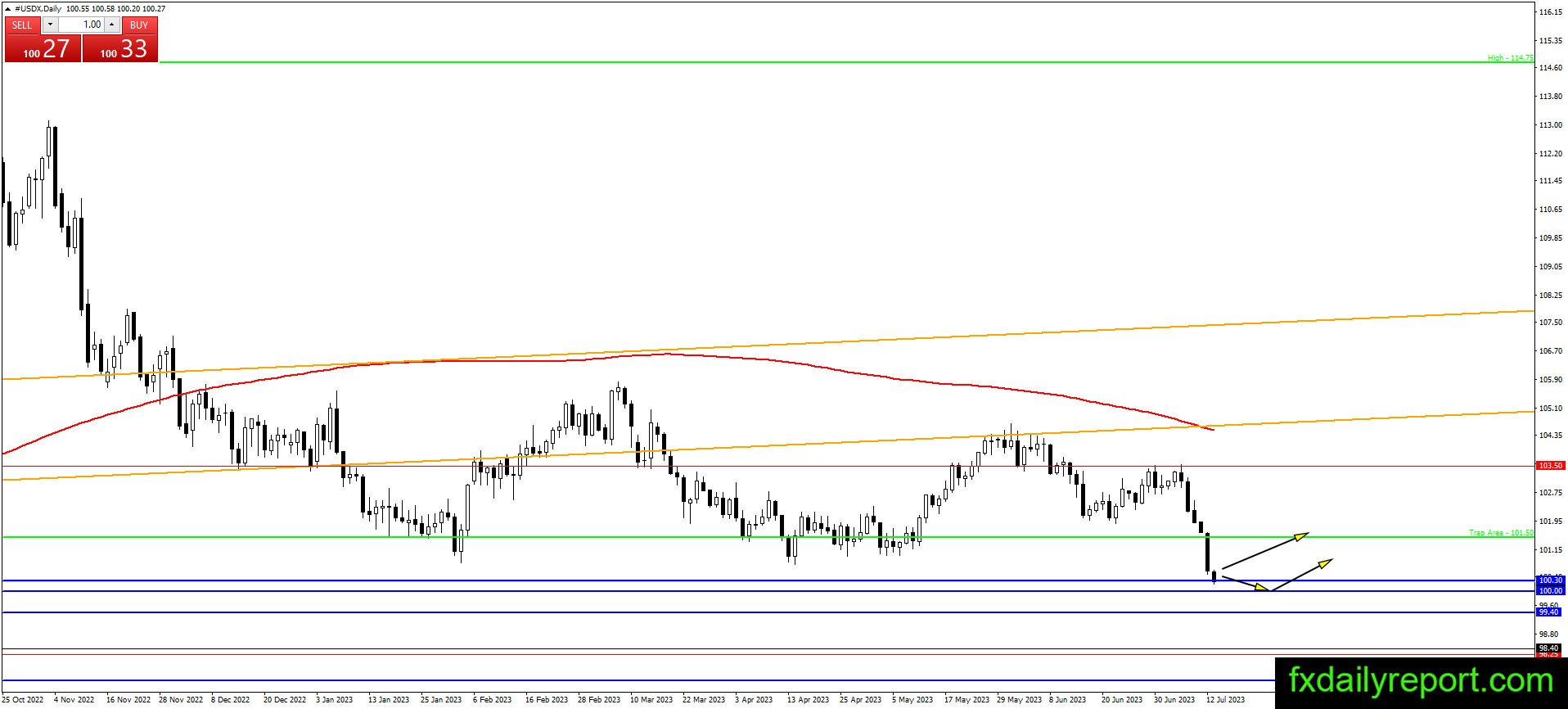Click the 110.65 price axis value
Image resolution: width=1568 pixels, height=709 pixels.
pos(1551,210)
